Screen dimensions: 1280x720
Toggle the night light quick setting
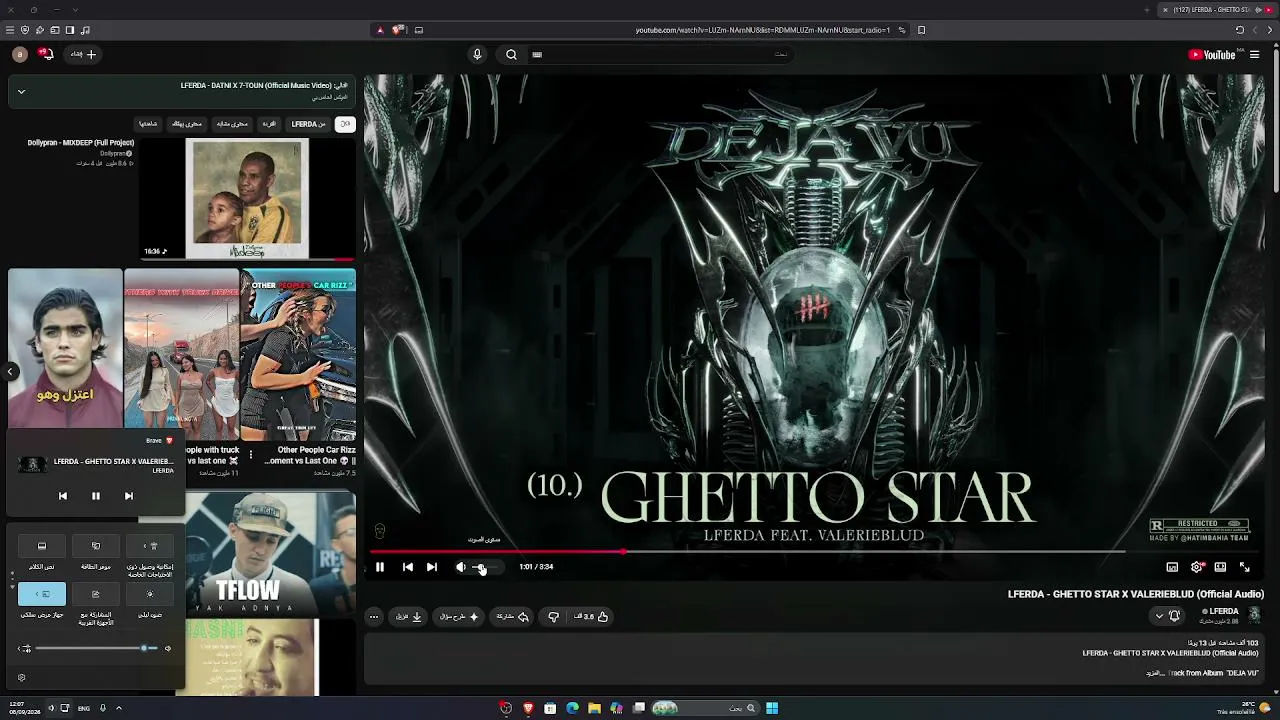coord(150,594)
